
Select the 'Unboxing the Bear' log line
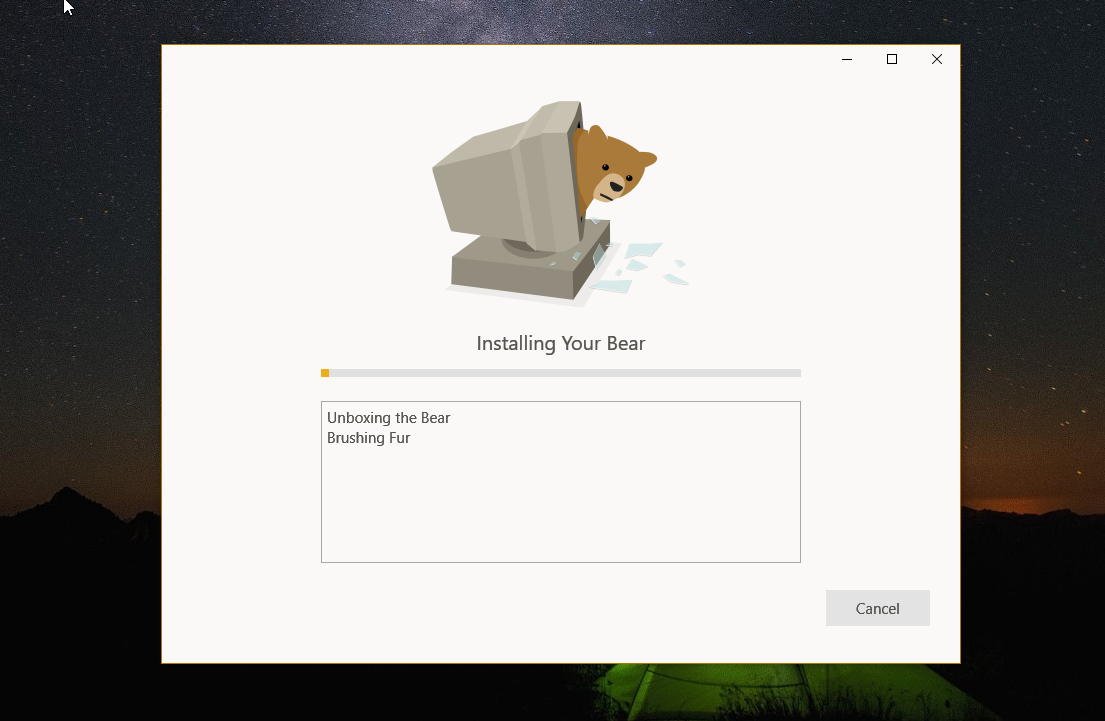tap(388, 418)
